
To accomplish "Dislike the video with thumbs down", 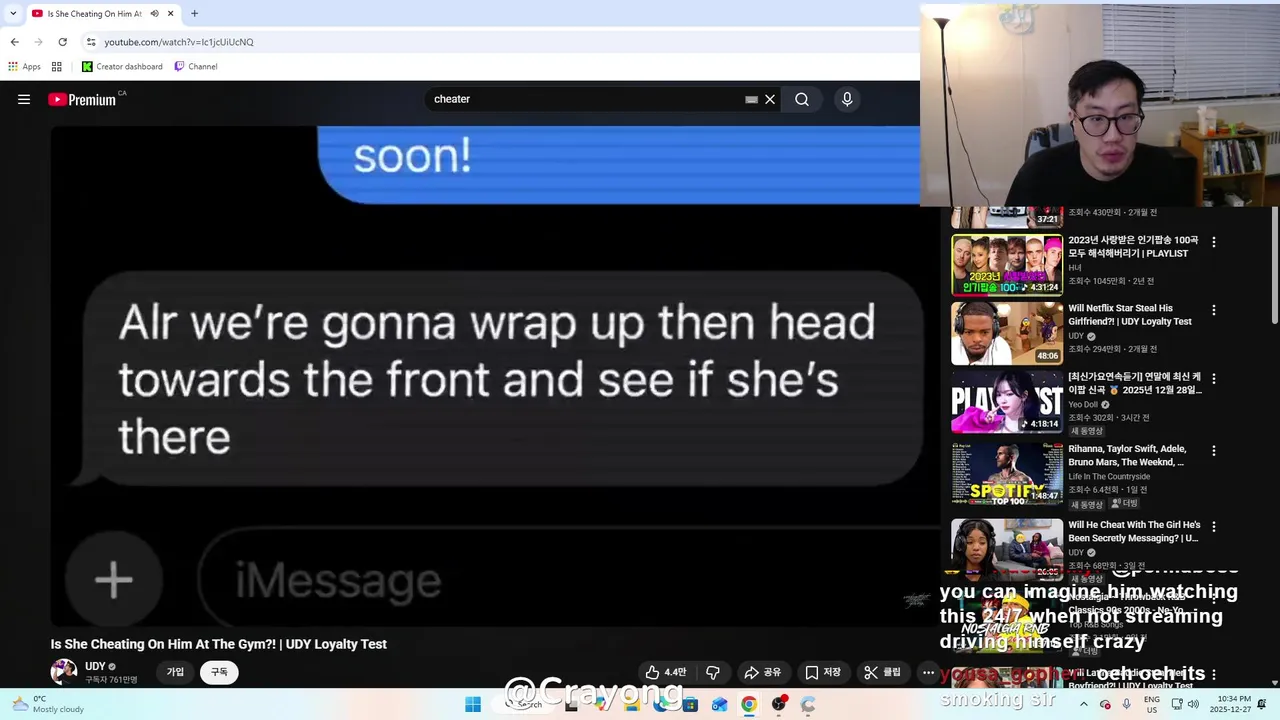I will 713,672.
